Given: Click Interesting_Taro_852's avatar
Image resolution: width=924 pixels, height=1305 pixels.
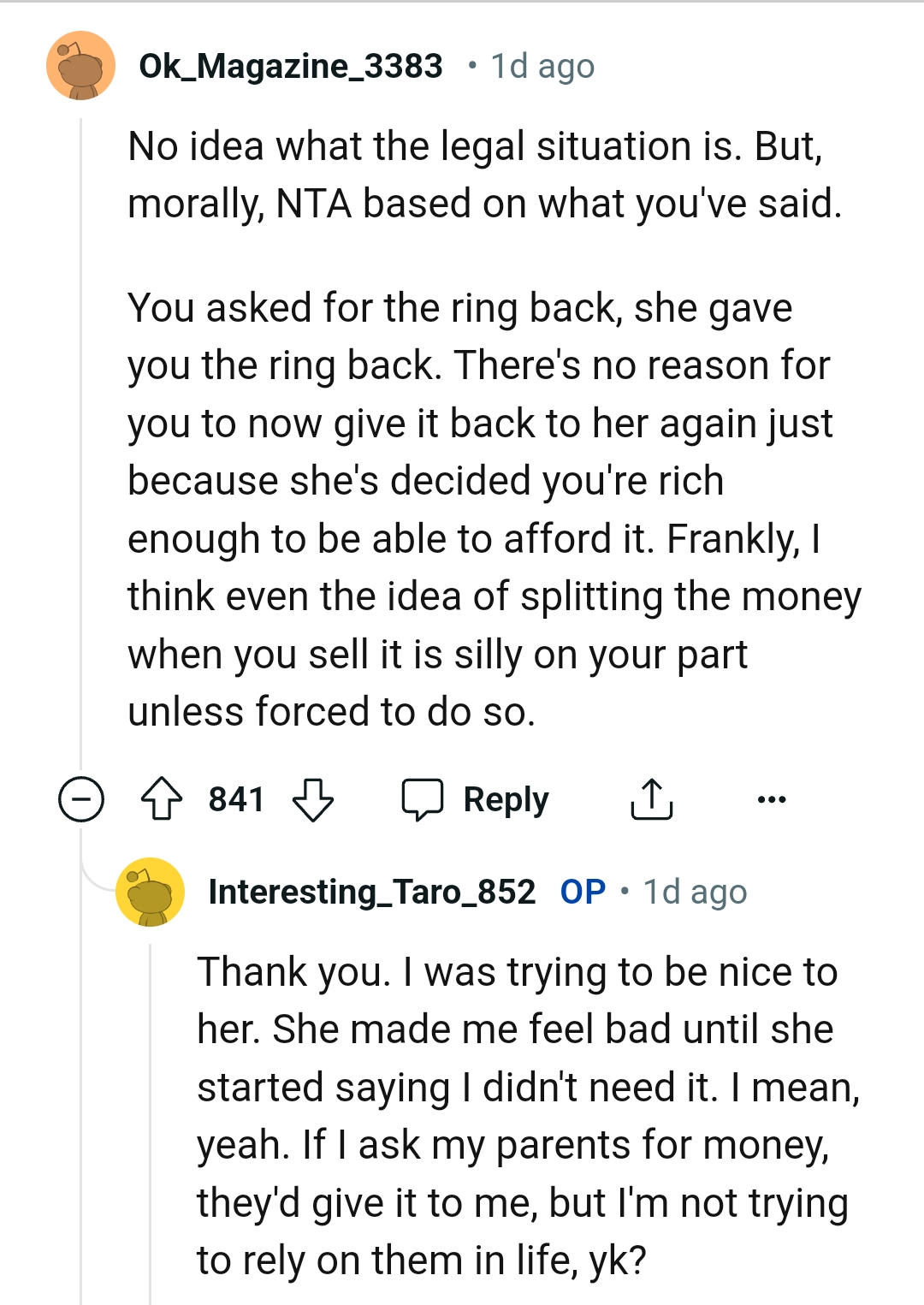Looking at the screenshot, I should 151,892.
